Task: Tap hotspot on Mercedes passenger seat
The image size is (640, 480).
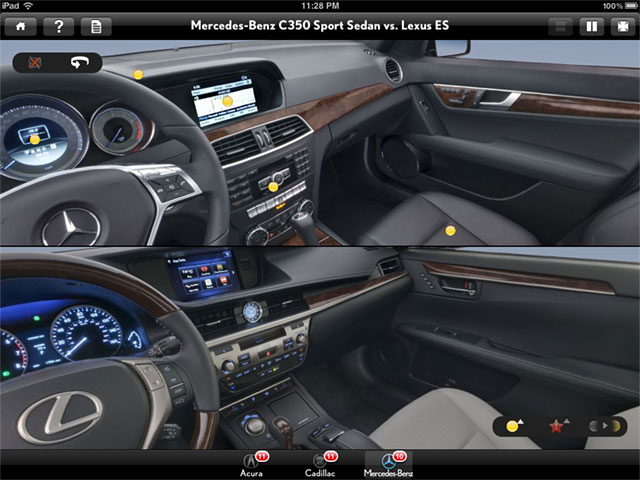Action: [450, 230]
